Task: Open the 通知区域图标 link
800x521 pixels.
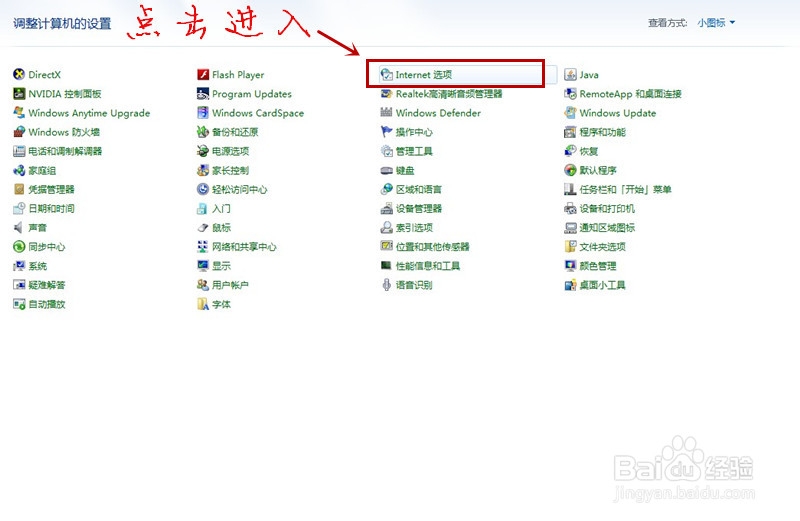Action: point(607,228)
